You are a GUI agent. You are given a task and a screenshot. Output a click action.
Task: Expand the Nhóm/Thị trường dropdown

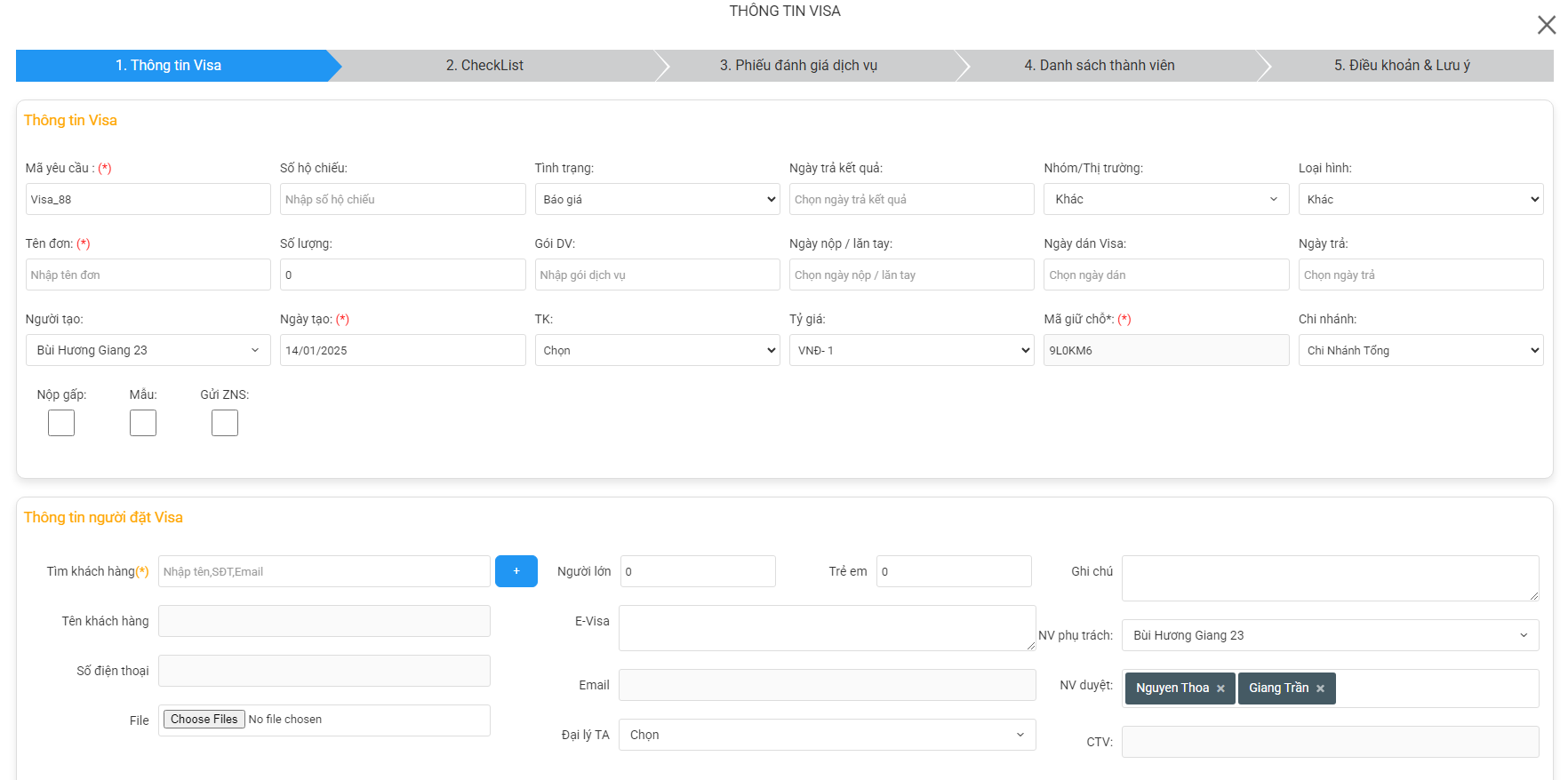[1165, 199]
